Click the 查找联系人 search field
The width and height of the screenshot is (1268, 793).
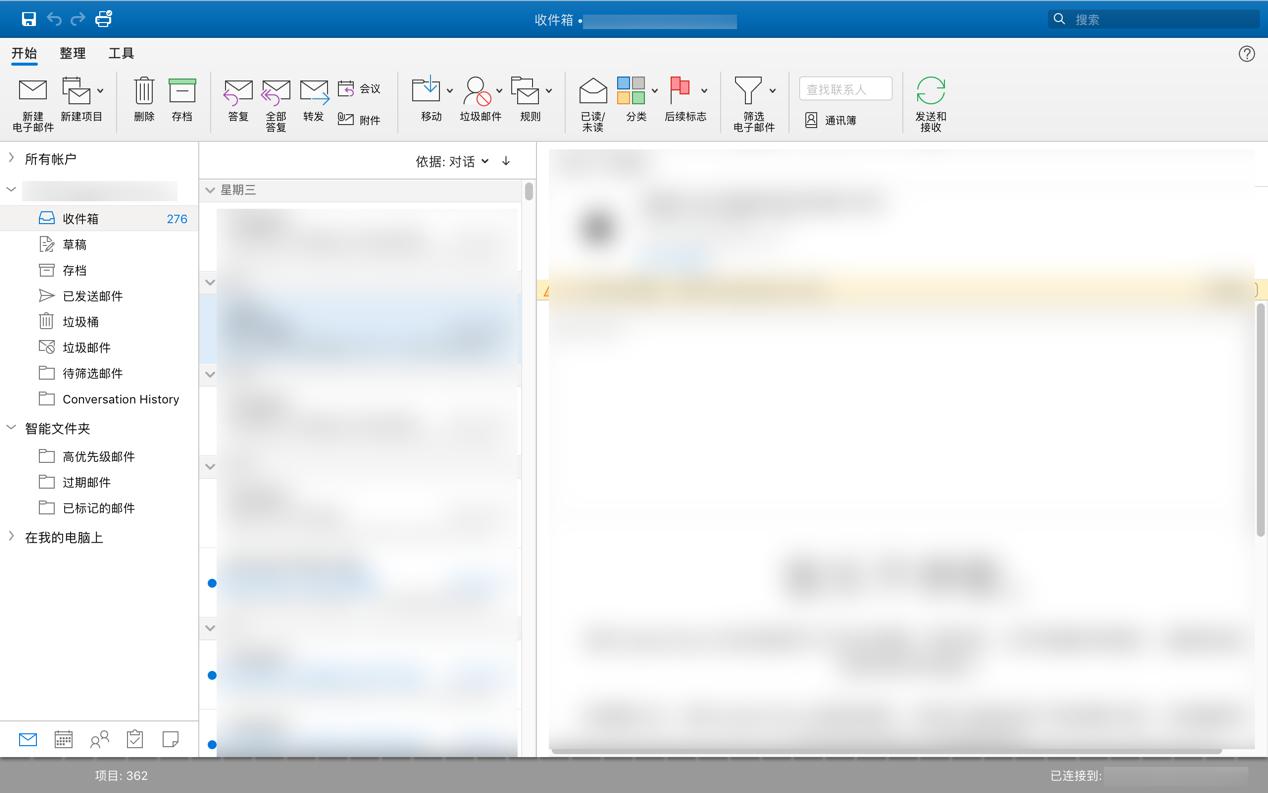click(844, 88)
